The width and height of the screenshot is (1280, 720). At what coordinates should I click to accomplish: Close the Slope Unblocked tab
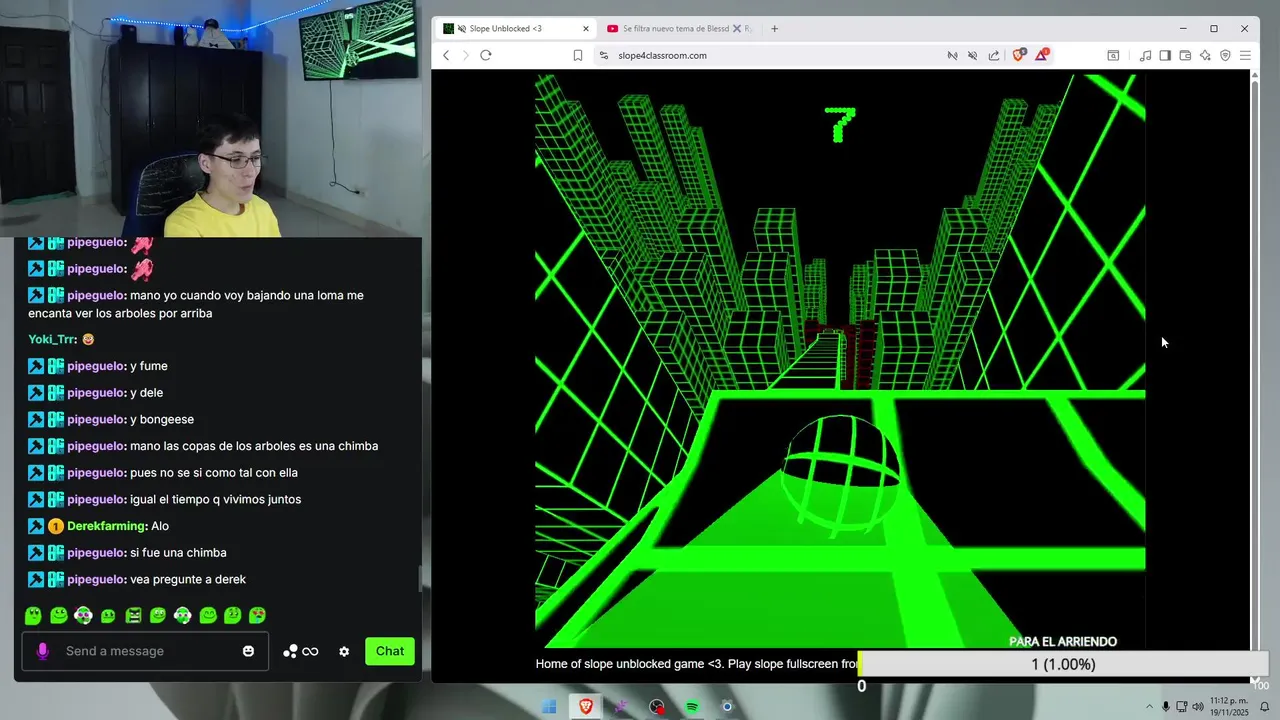tap(585, 28)
